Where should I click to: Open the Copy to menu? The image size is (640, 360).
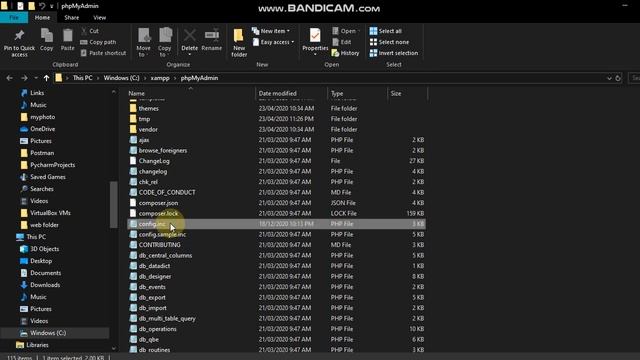(x=165, y=42)
